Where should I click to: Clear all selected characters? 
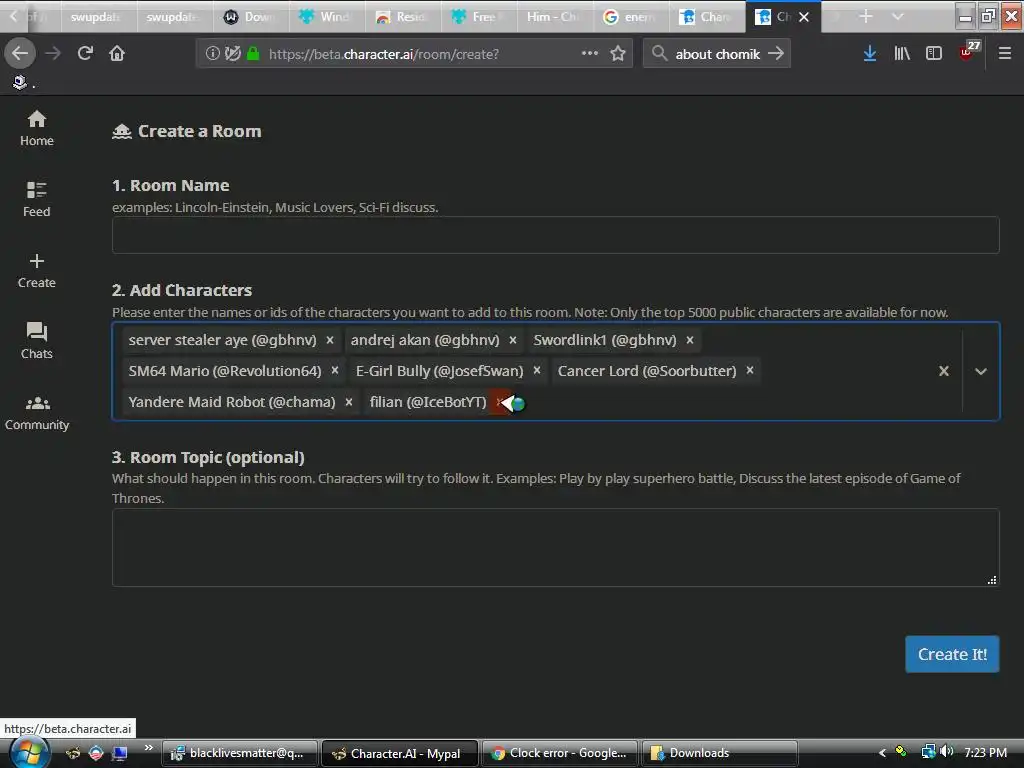click(x=944, y=371)
